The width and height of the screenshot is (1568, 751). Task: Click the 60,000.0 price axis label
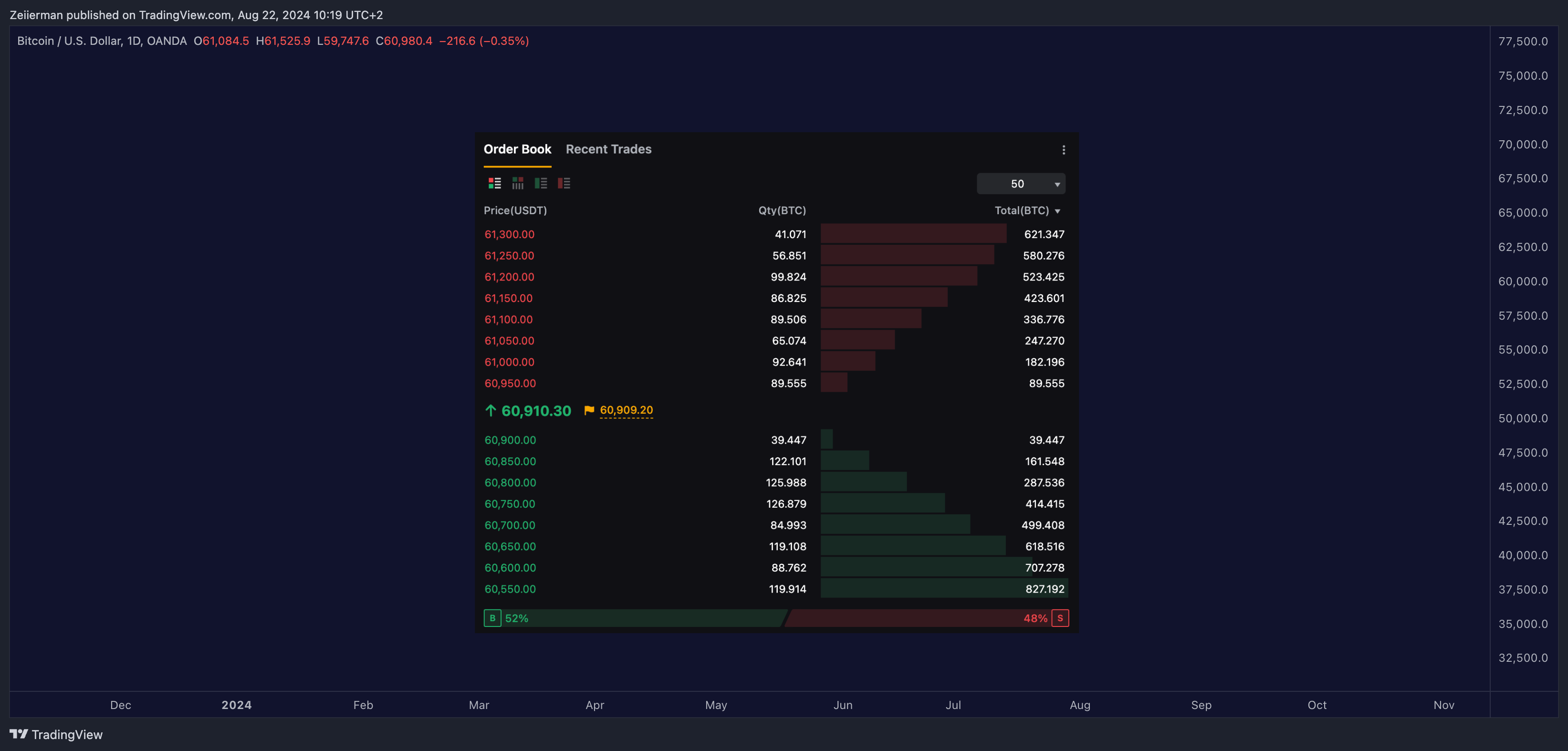tap(1523, 281)
